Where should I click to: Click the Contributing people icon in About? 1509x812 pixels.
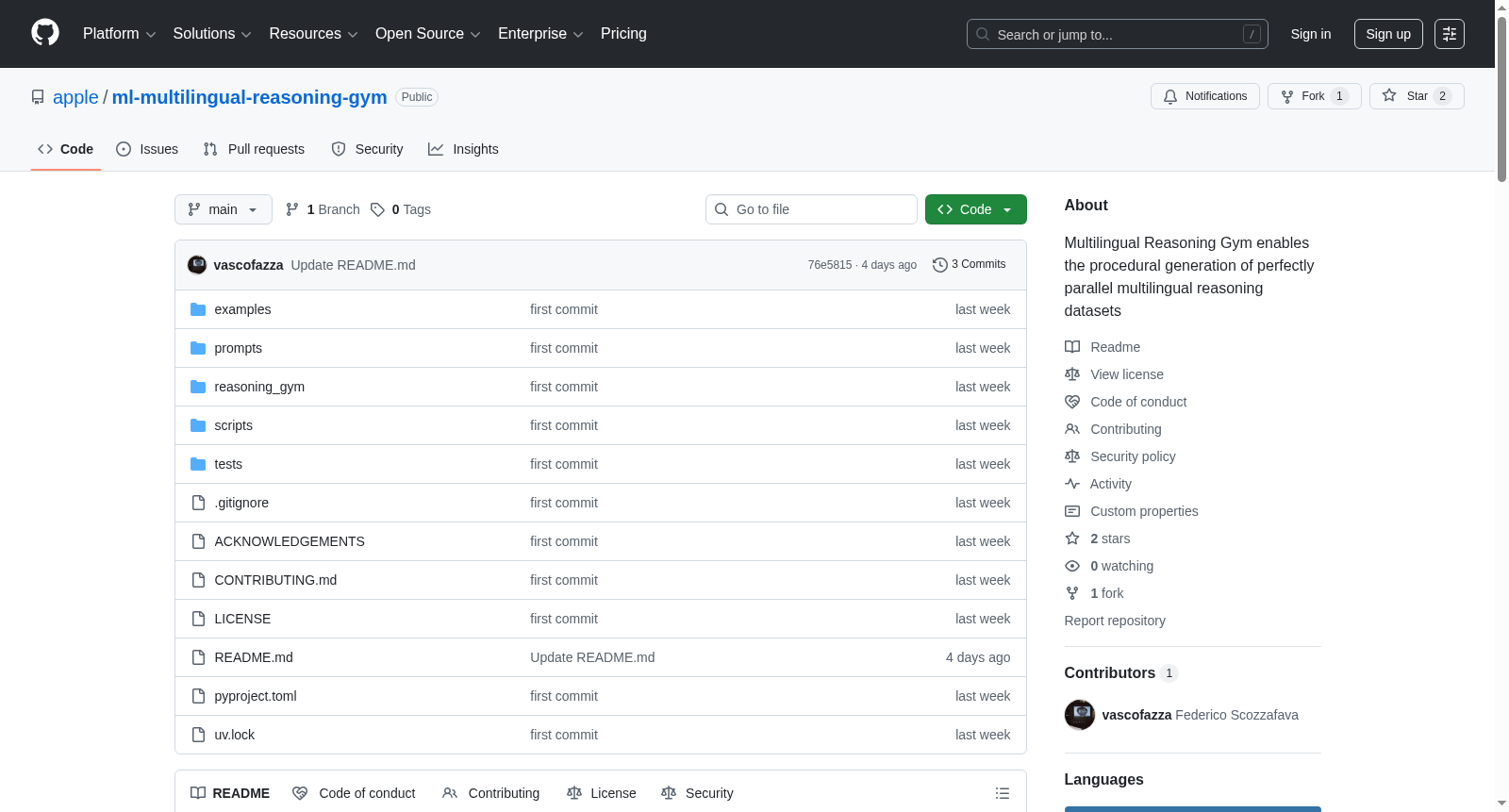click(1072, 429)
